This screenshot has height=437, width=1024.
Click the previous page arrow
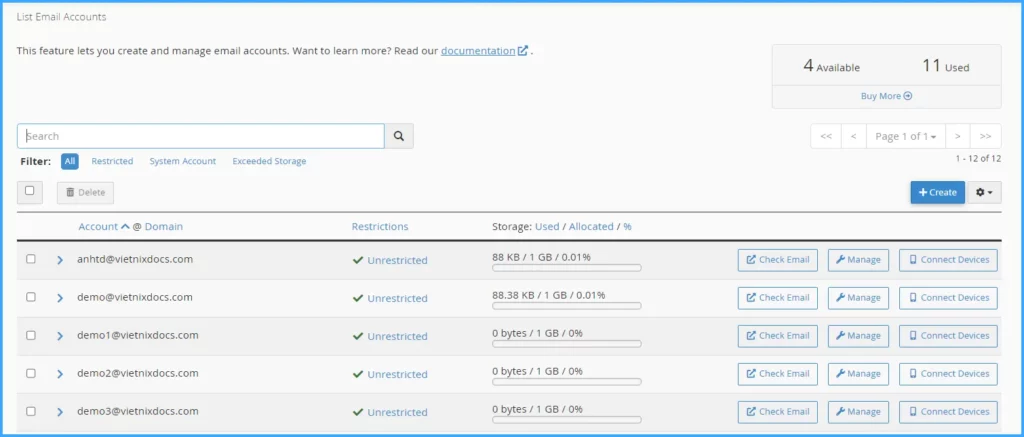tap(853, 136)
